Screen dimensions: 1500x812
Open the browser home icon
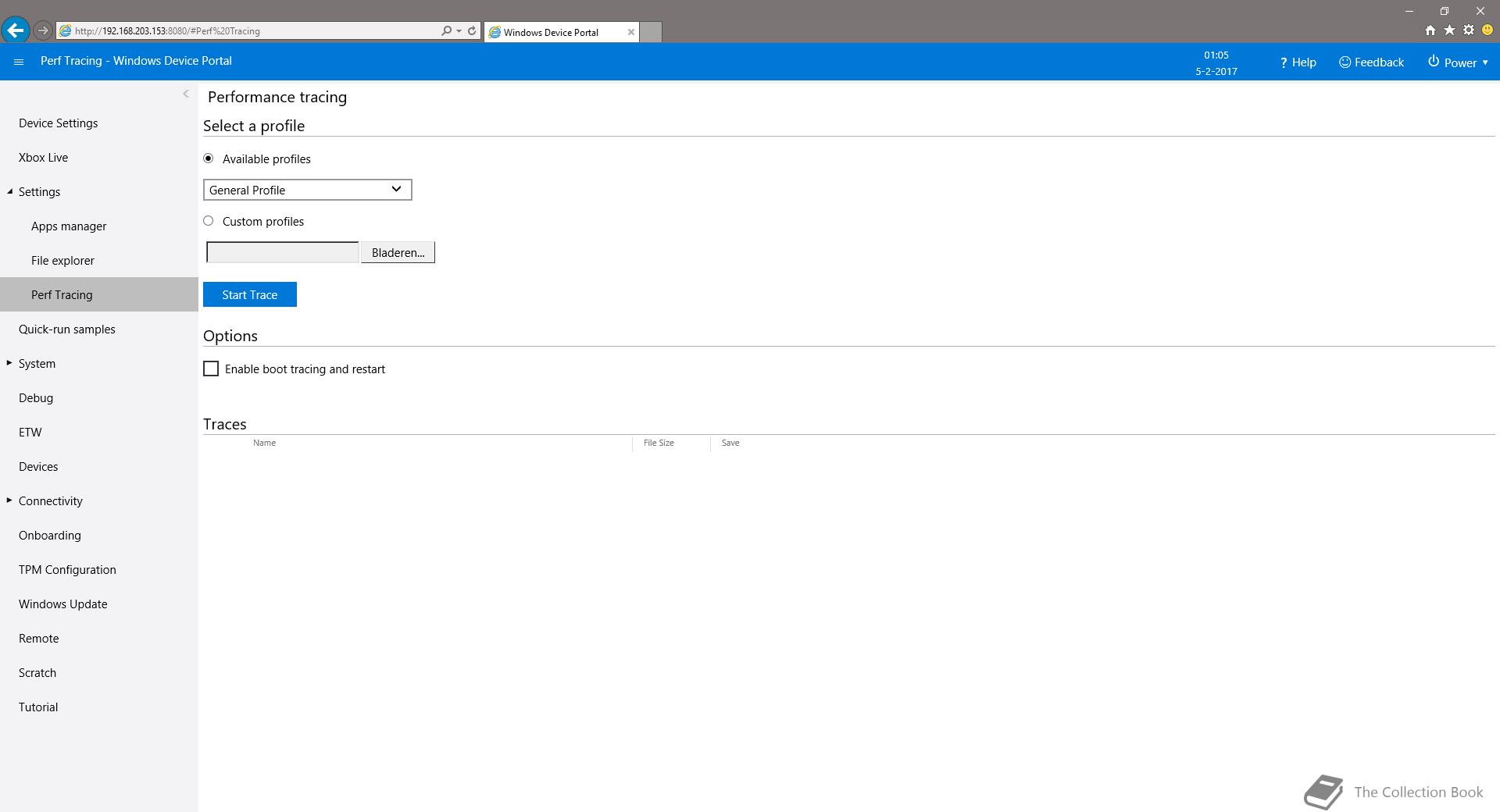pos(1430,30)
